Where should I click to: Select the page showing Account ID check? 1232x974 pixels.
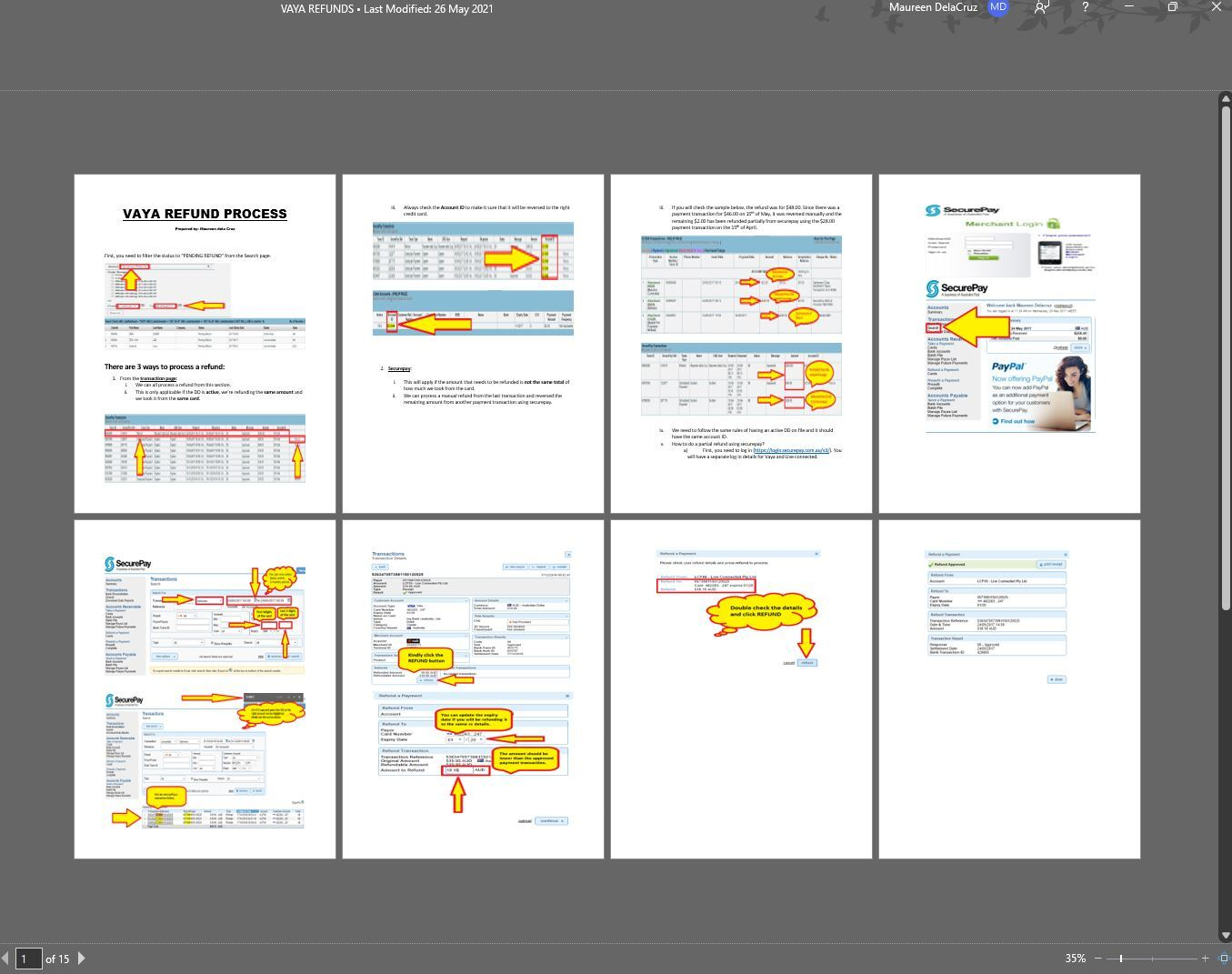473,344
